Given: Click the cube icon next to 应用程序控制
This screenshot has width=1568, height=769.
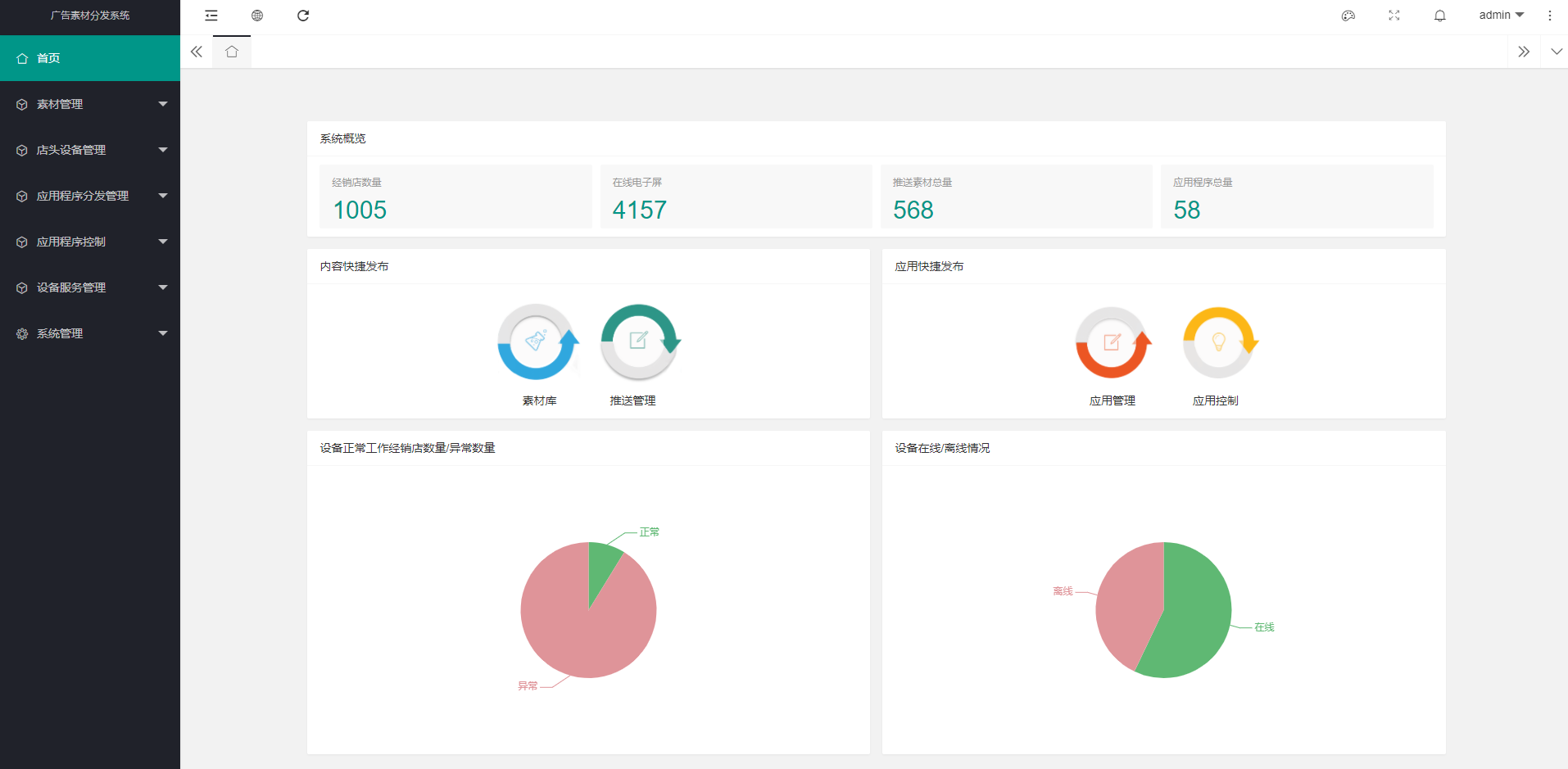Looking at the screenshot, I should [22, 242].
